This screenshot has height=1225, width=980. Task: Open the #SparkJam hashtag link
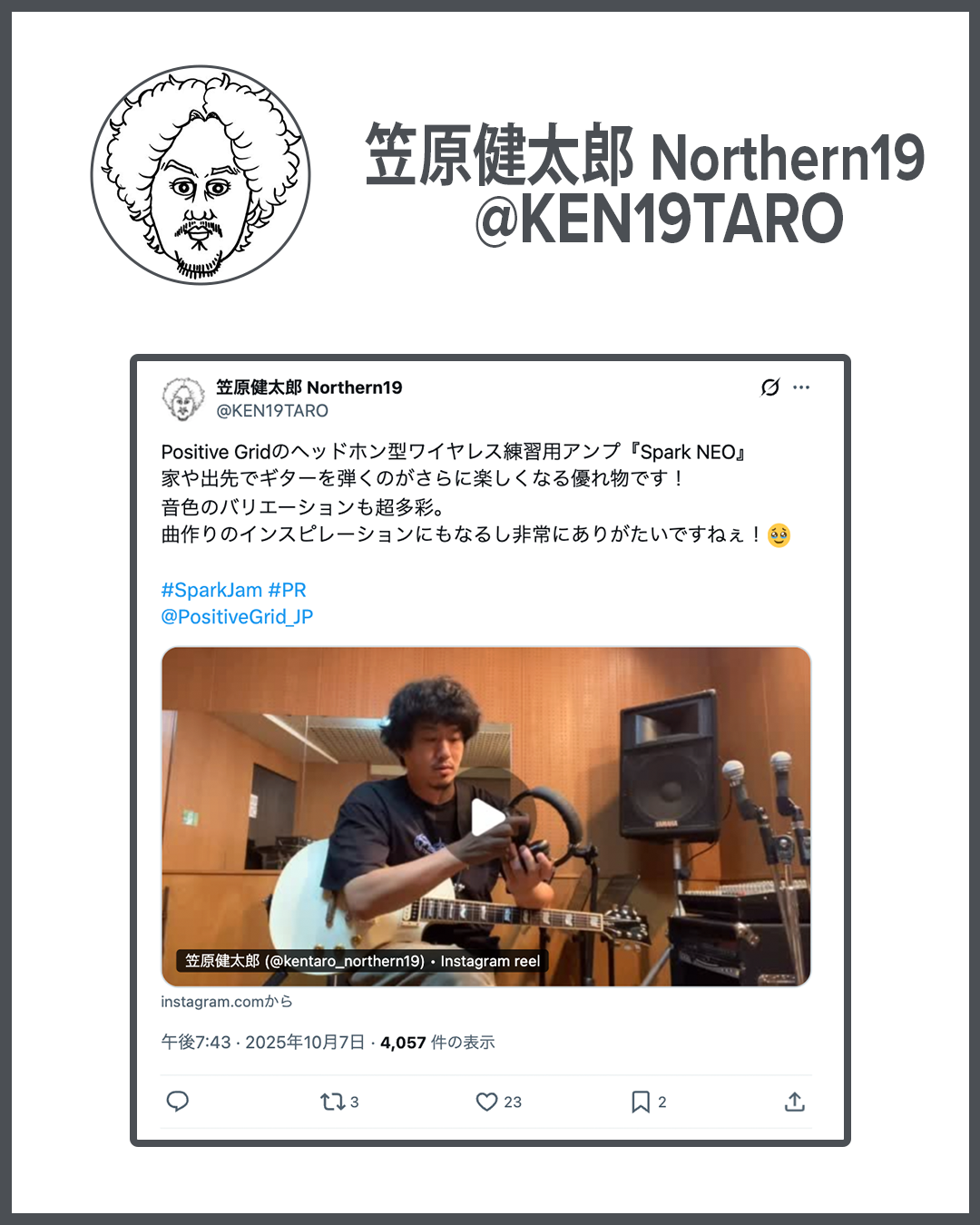(x=211, y=590)
